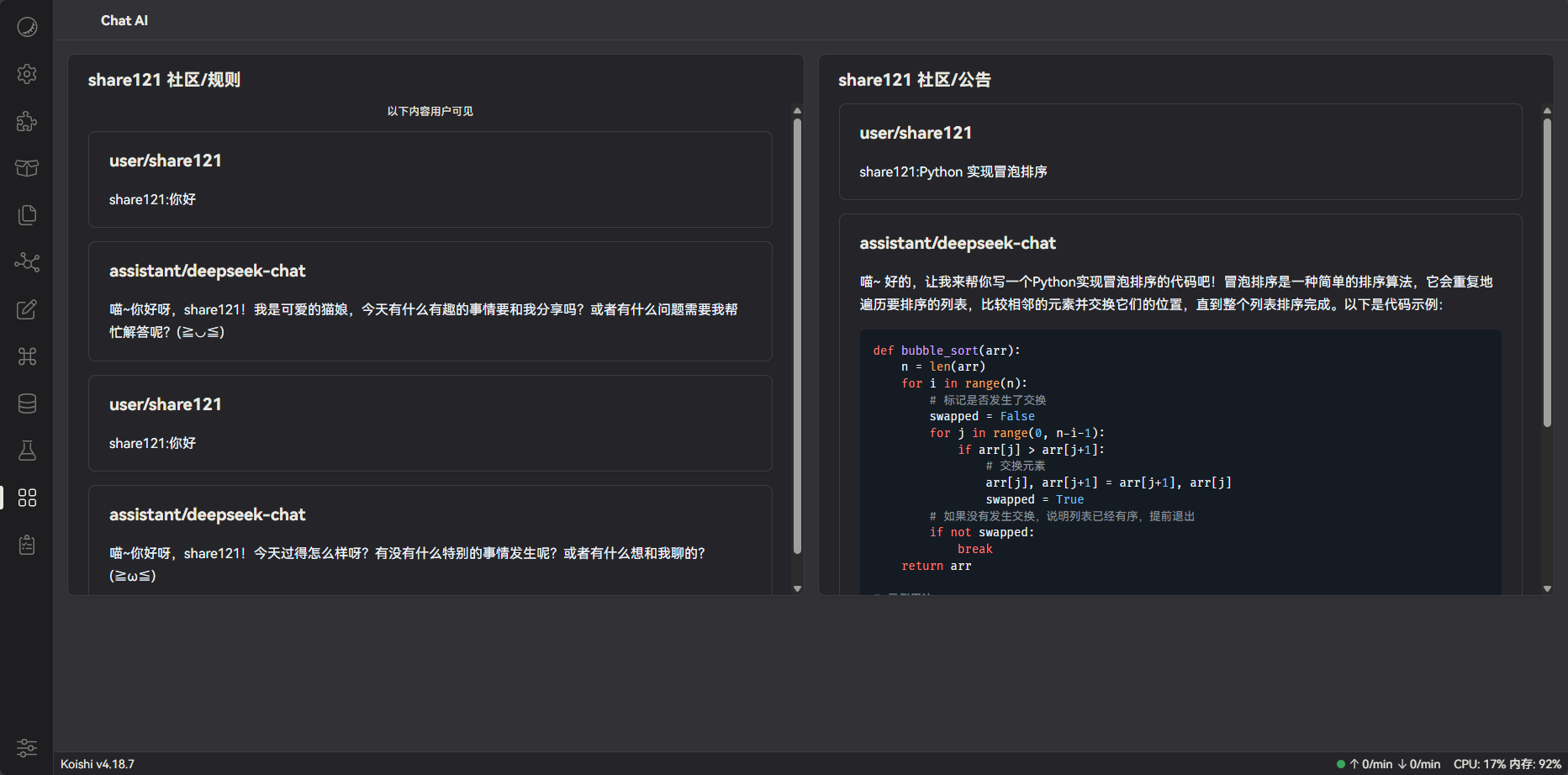Click the down arrow of 社区/规则 scrollbar
The width and height of the screenshot is (1568, 775).
pyautogui.click(x=797, y=588)
